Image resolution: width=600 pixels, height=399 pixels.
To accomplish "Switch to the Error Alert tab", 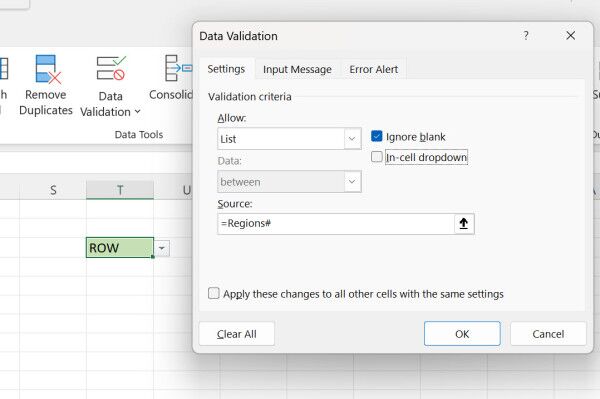I will (373, 69).
